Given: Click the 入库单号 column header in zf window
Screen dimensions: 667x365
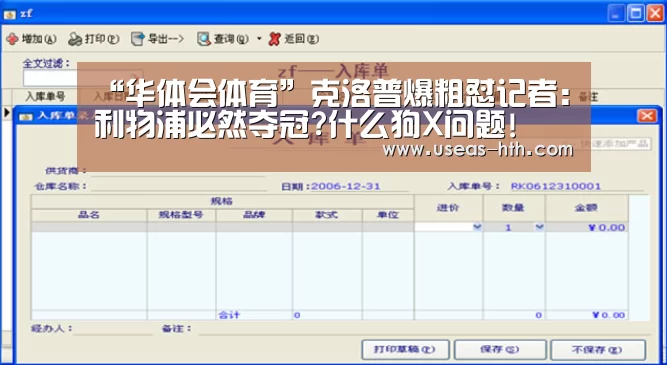Looking at the screenshot, I should coord(45,97).
